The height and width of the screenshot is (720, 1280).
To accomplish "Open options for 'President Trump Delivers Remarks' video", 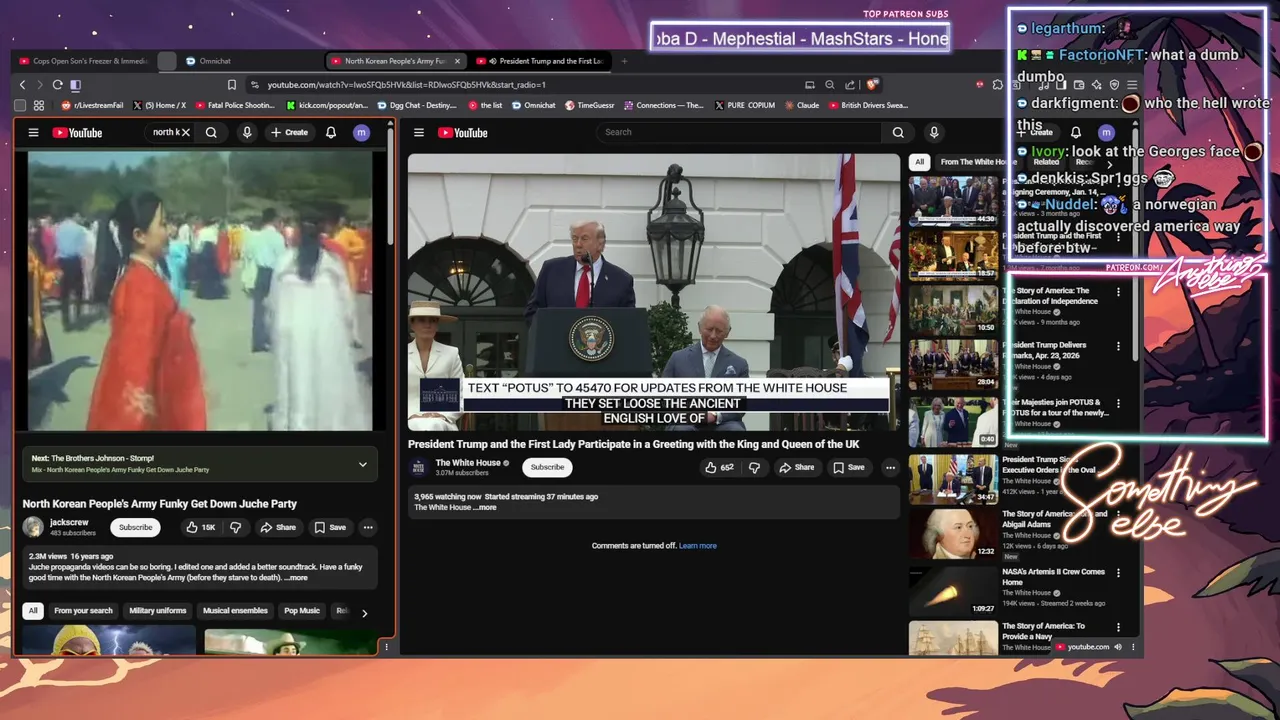I will tap(1118, 346).
